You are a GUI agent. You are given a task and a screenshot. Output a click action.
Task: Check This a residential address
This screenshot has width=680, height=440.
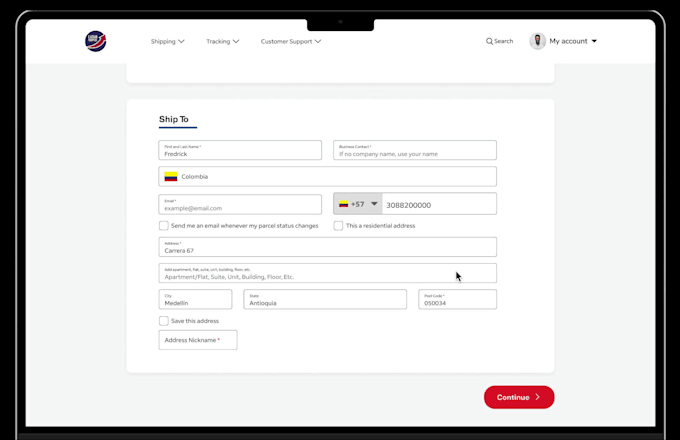coord(338,225)
